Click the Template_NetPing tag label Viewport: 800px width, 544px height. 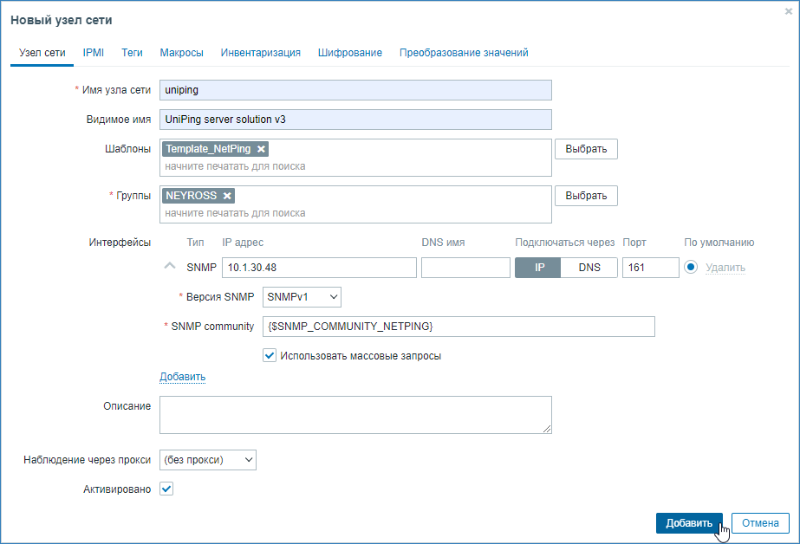coord(208,149)
